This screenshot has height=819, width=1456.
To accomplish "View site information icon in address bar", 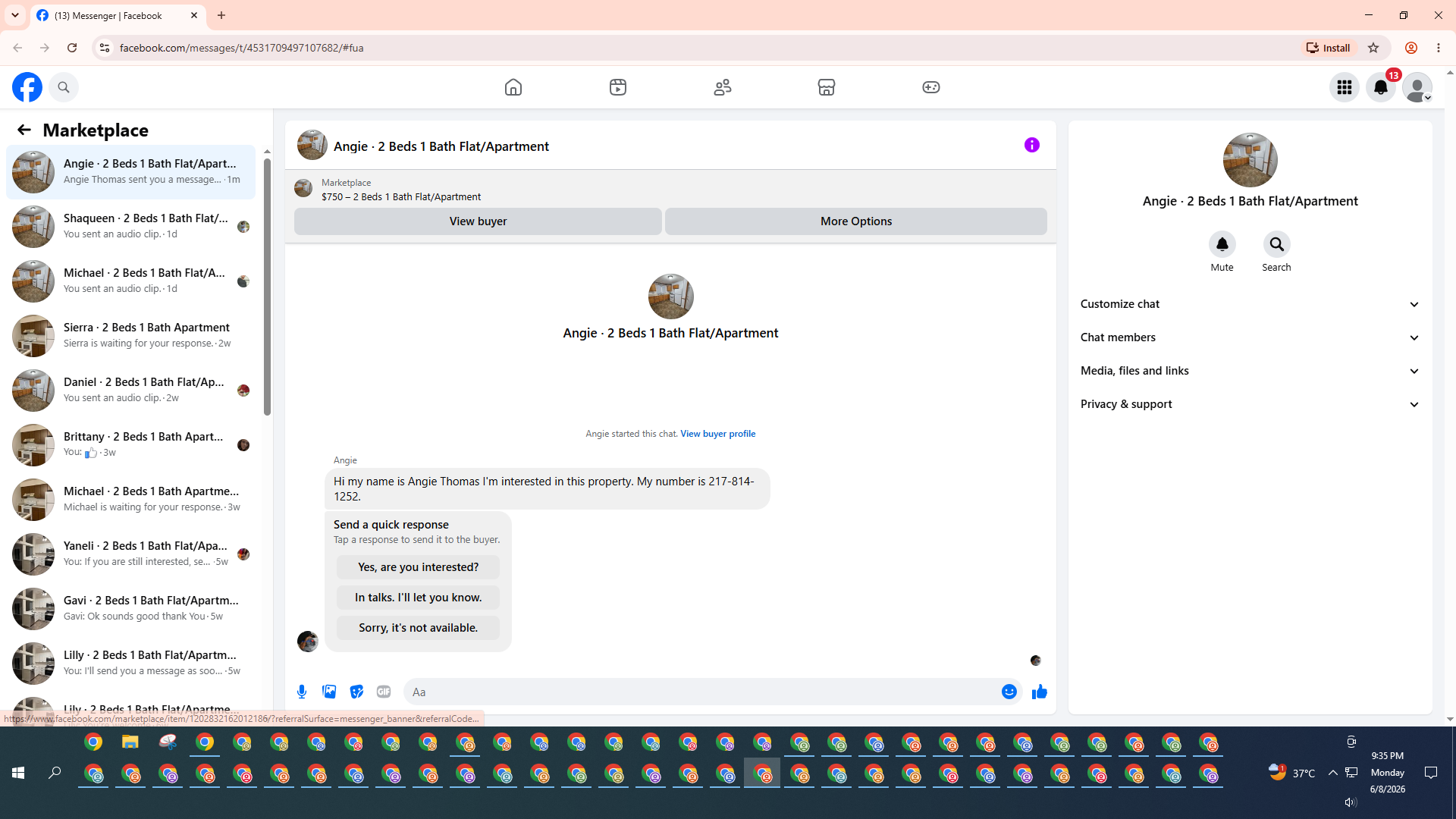I will pyautogui.click(x=105, y=48).
